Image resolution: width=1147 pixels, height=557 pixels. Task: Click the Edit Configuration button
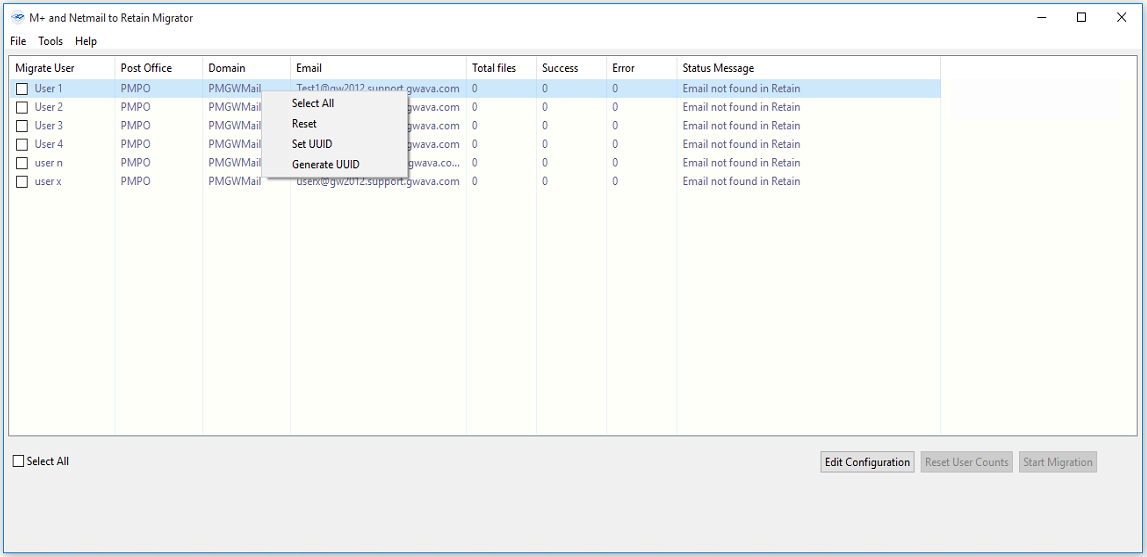[868, 462]
